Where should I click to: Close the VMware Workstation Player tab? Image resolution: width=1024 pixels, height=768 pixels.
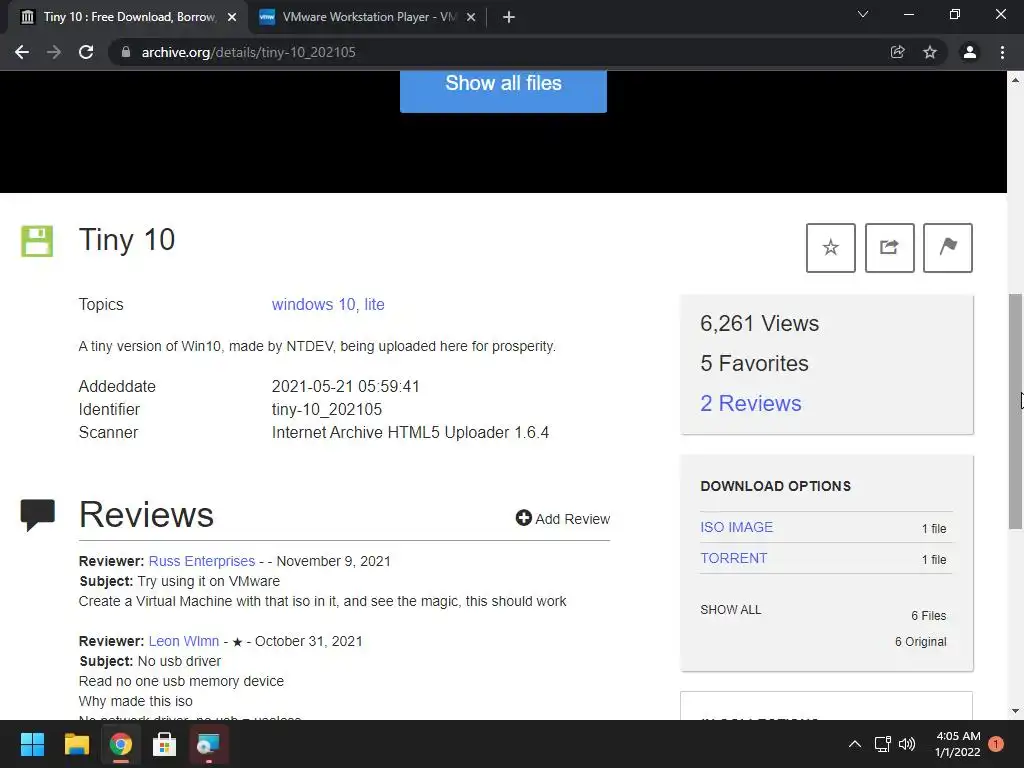click(x=471, y=17)
